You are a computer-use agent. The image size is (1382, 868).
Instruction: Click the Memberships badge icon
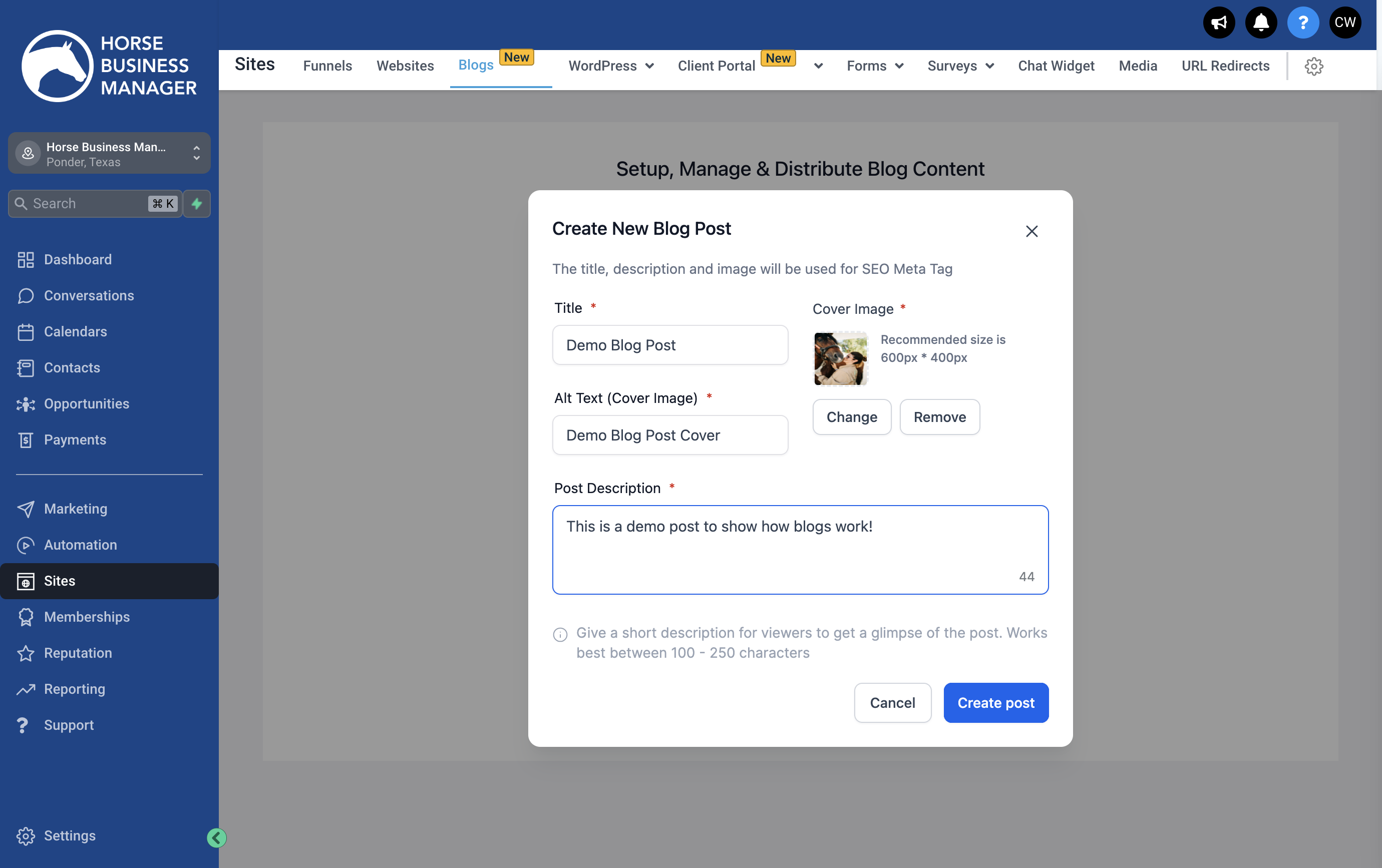pos(25,617)
